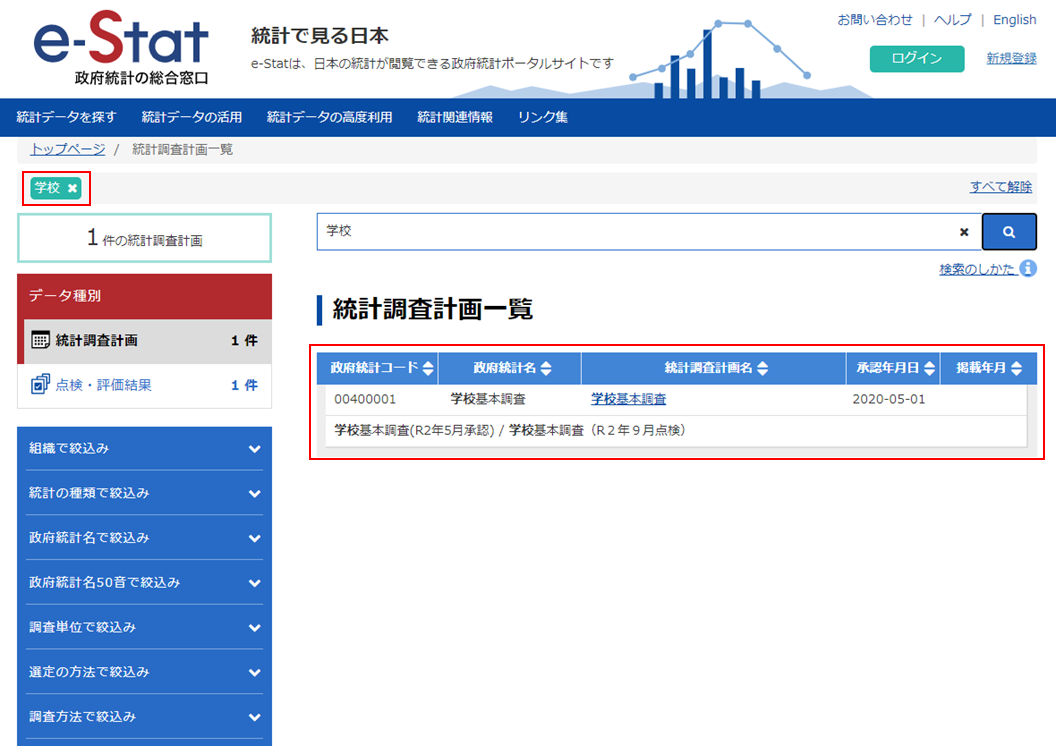Image resolution: width=1056 pixels, height=746 pixels.
Task: Click the 点検・評価結果 document icon
Action: click(x=40, y=384)
